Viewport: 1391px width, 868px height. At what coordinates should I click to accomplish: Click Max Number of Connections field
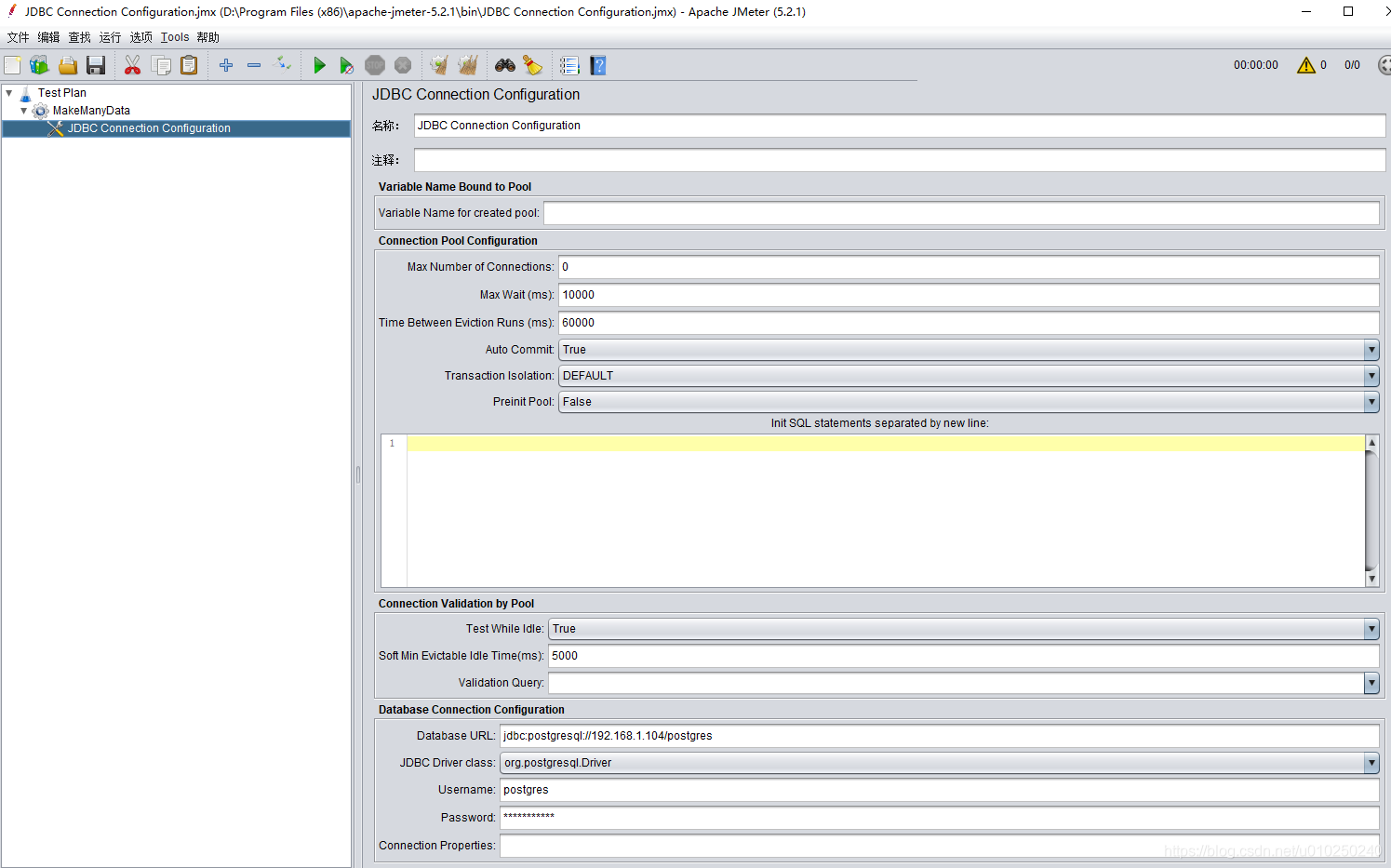[969, 267]
